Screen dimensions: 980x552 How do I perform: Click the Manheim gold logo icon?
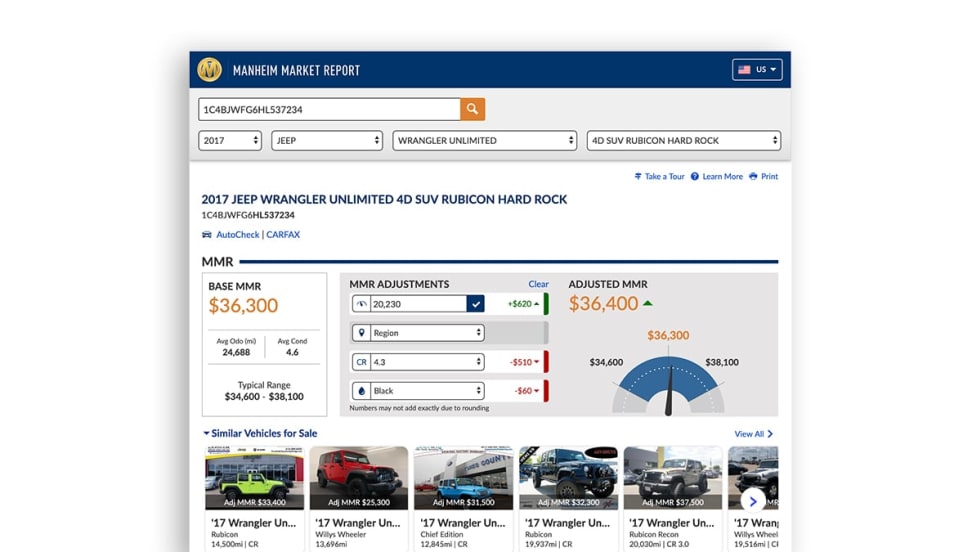[209, 70]
